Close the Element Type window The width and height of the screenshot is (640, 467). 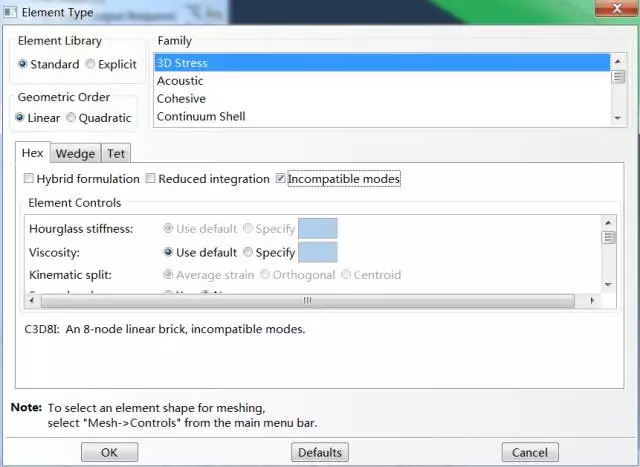click(x=617, y=8)
